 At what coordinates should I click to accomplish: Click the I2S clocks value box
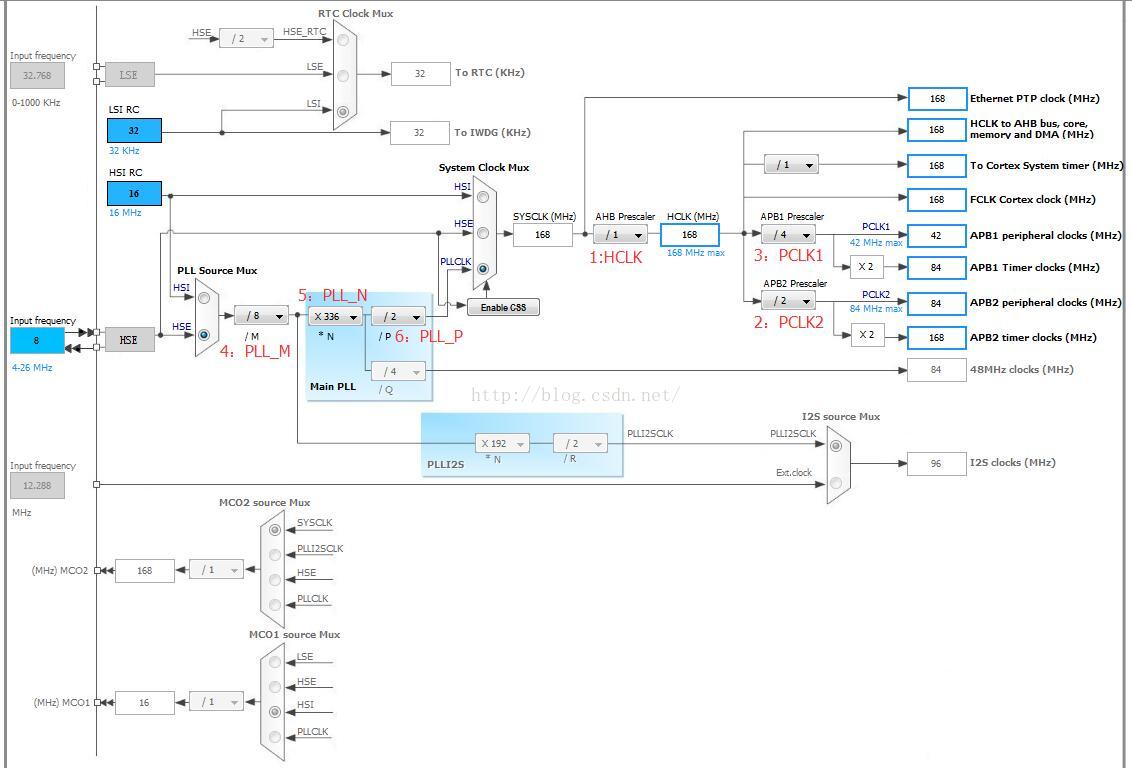[x=936, y=463]
